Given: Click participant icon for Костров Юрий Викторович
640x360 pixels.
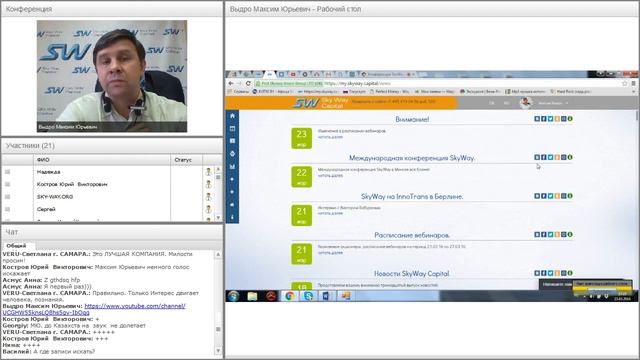Looking at the screenshot, I should pos(209,184).
